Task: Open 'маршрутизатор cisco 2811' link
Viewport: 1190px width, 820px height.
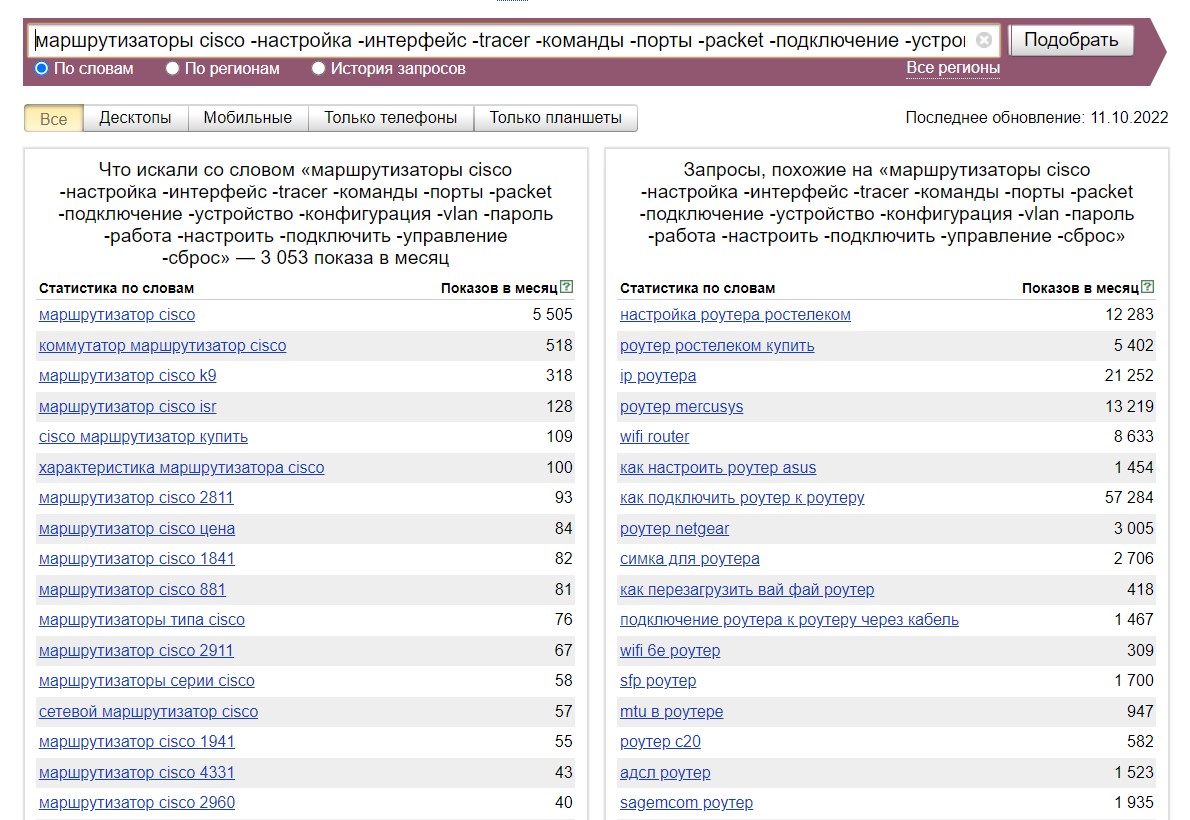Action: coord(136,497)
